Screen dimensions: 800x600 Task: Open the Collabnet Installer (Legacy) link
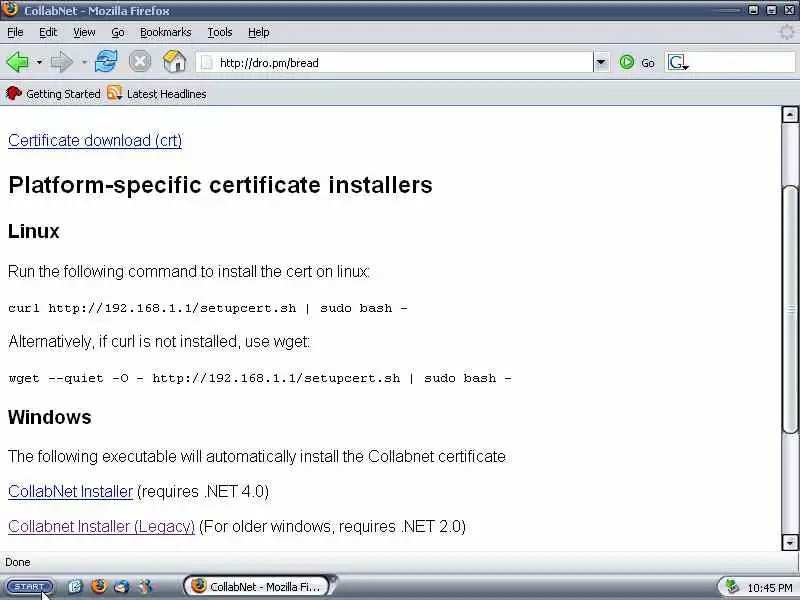click(102, 526)
